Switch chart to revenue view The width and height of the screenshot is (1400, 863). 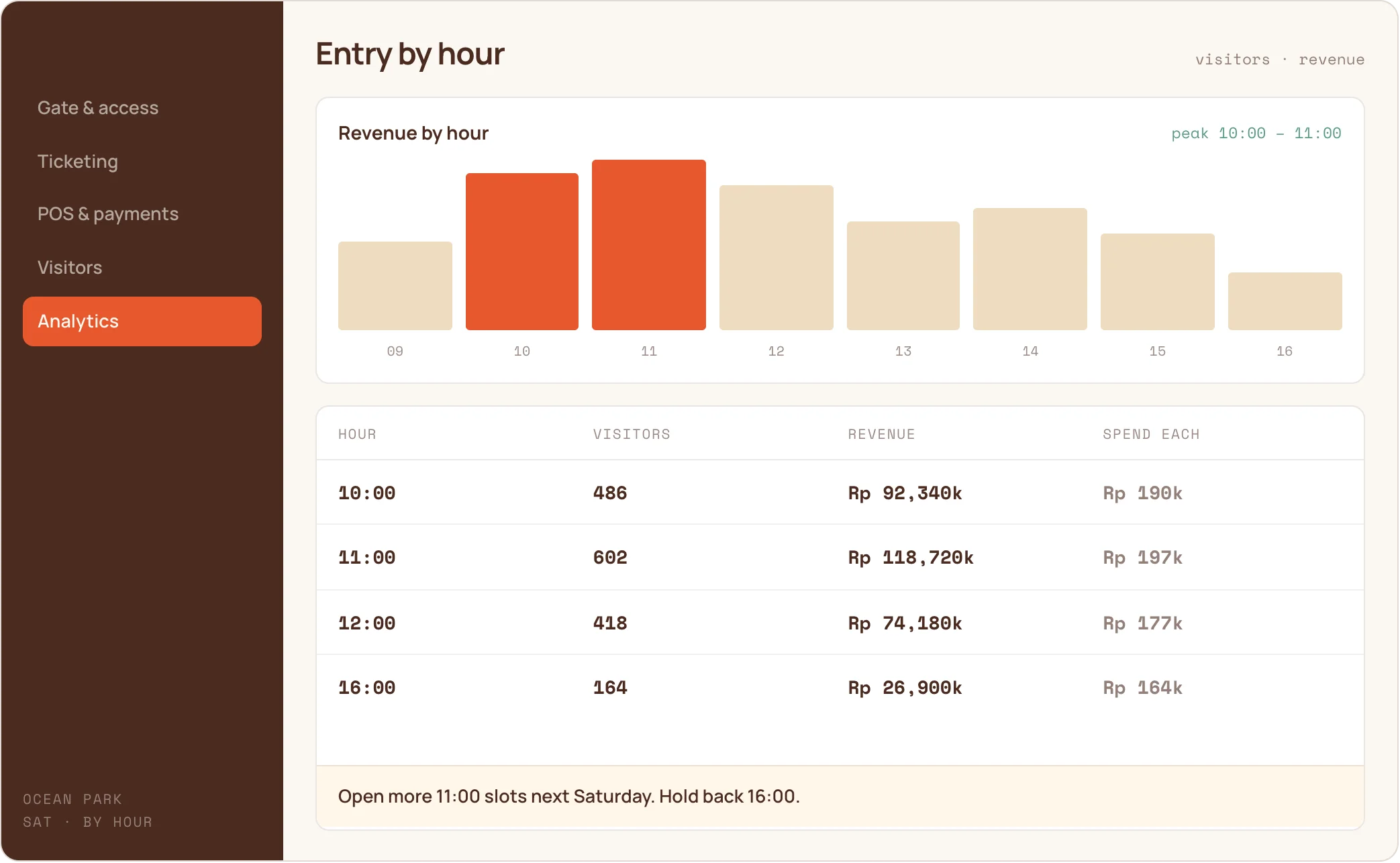tap(1332, 60)
